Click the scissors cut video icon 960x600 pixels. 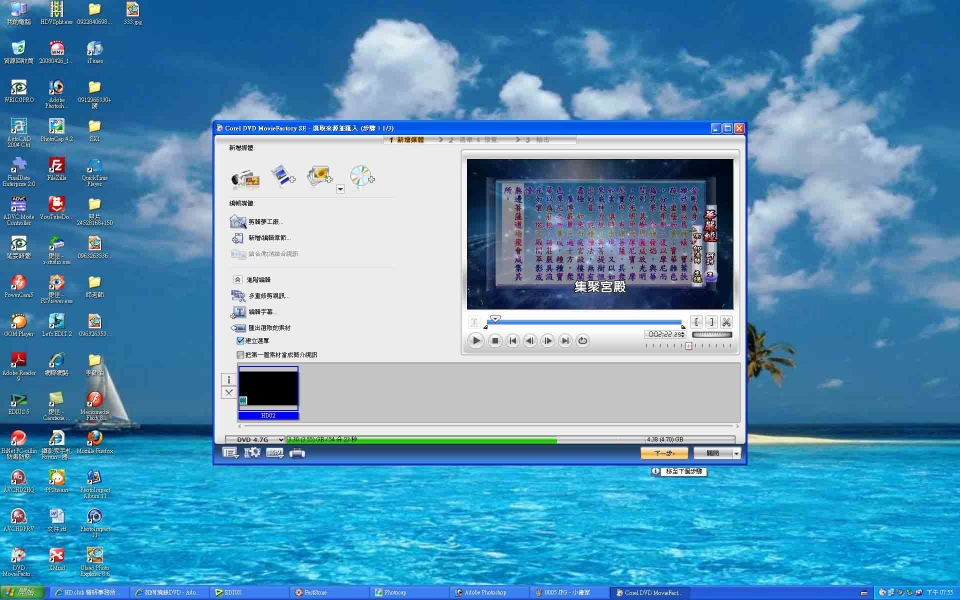pyautogui.click(x=726, y=322)
